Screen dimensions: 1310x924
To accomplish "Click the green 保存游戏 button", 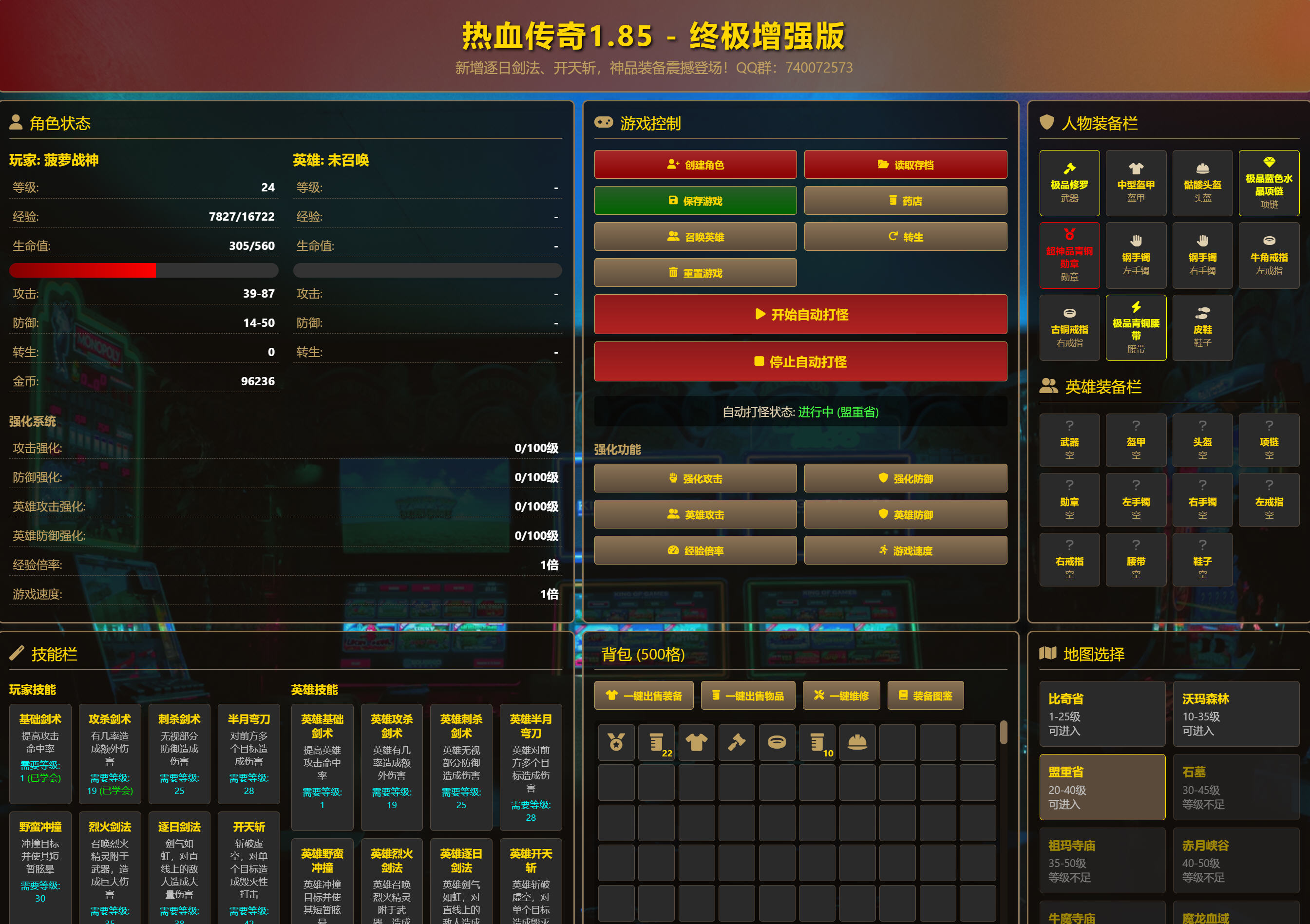I will [x=695, y=201].
